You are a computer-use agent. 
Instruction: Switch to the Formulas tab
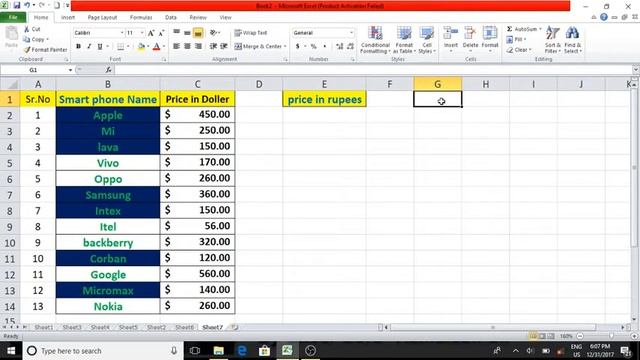tap(141, 18)
